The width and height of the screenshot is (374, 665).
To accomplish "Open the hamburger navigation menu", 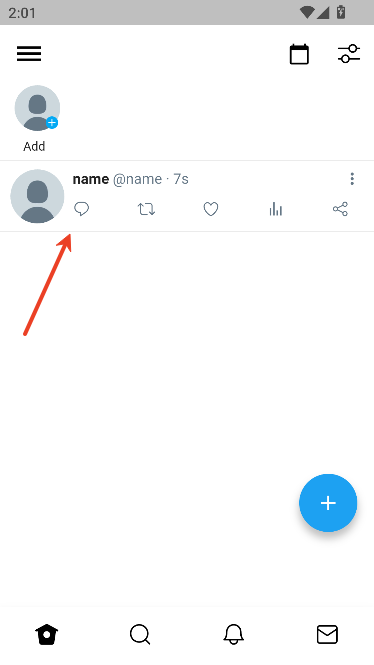I will click(29, 54).
